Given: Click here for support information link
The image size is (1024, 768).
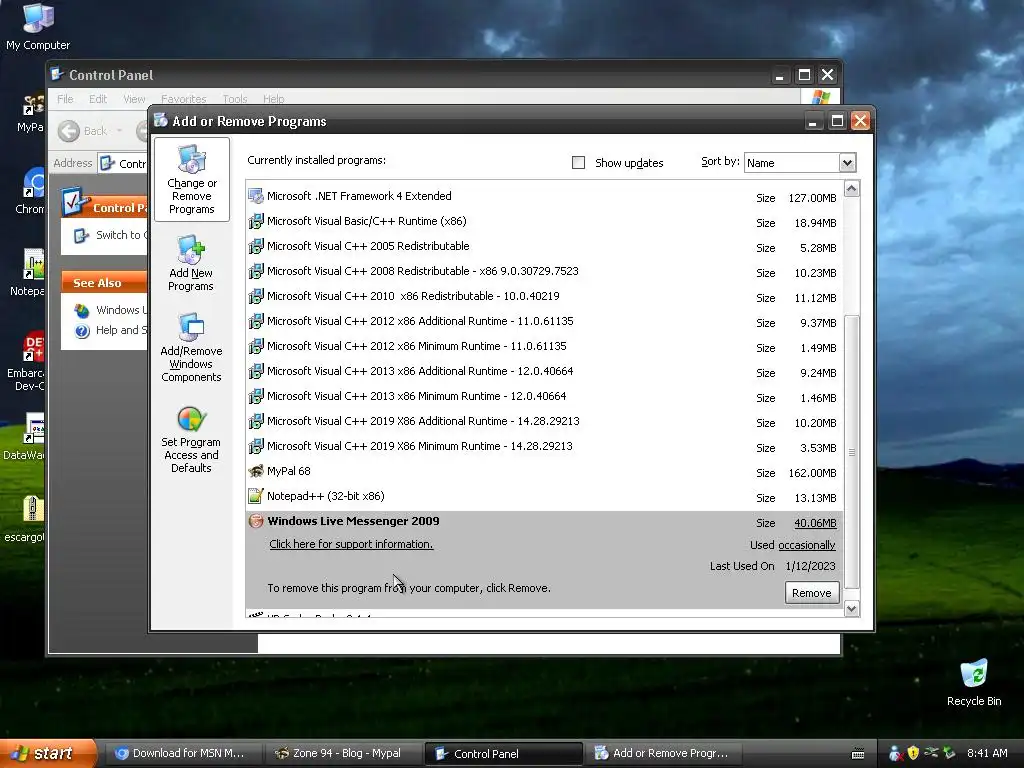Looking at the screenshot, I should [351, 544].
